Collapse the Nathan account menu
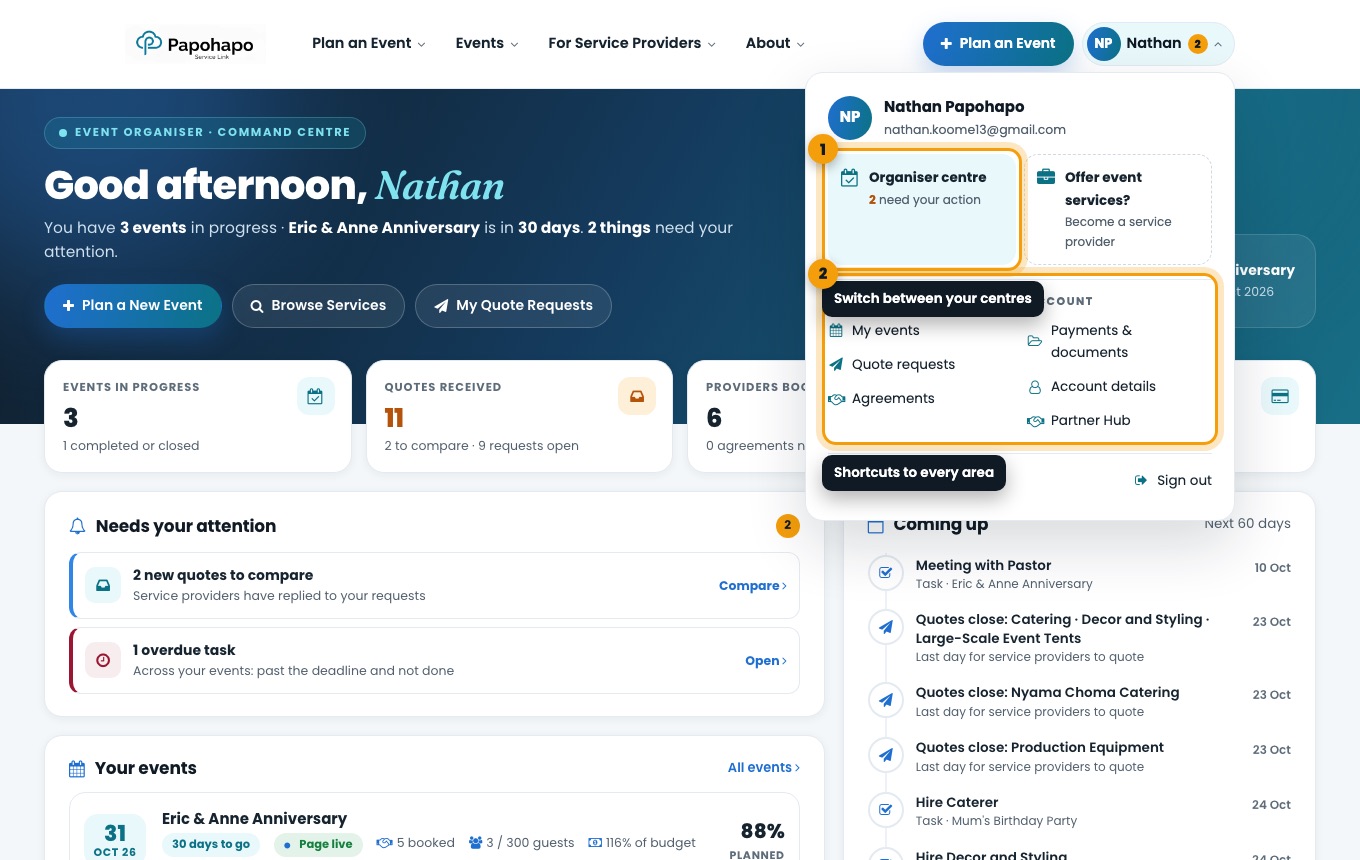This screenshot has width=1360, height=860. pyautogui.click(x=1159, y=44)
